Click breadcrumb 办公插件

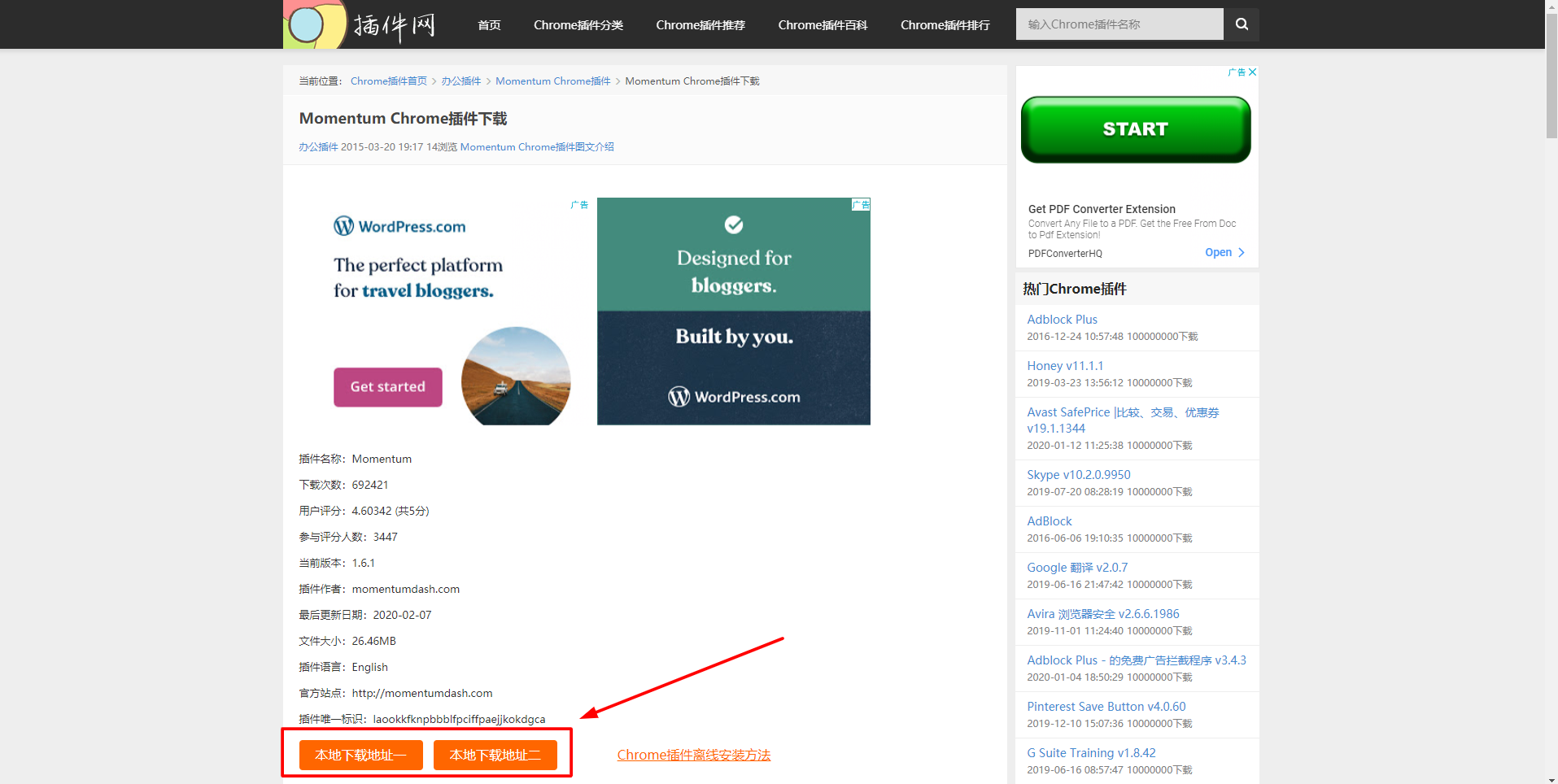click(x=461, y=81)
